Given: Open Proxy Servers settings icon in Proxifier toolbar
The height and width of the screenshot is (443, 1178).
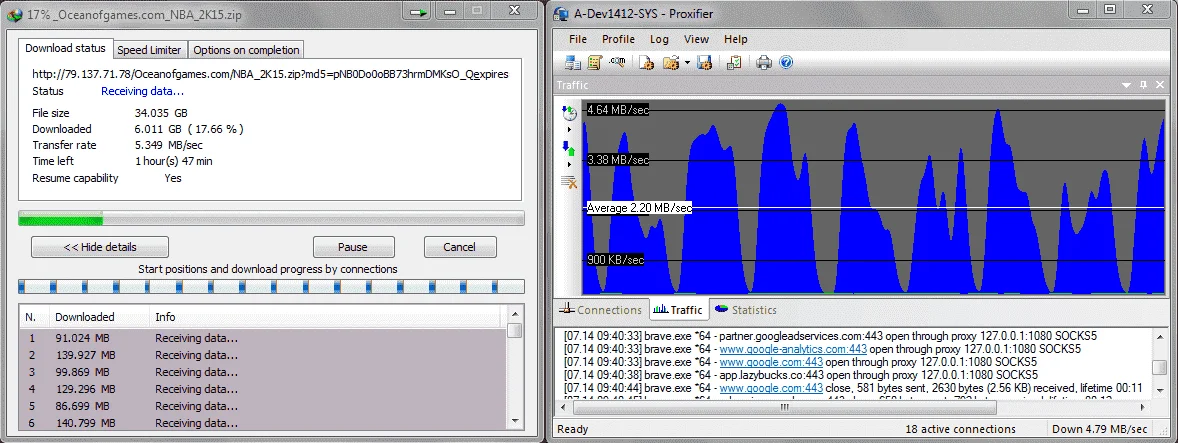Looking at the screenshot, I should tap(573, 62).
